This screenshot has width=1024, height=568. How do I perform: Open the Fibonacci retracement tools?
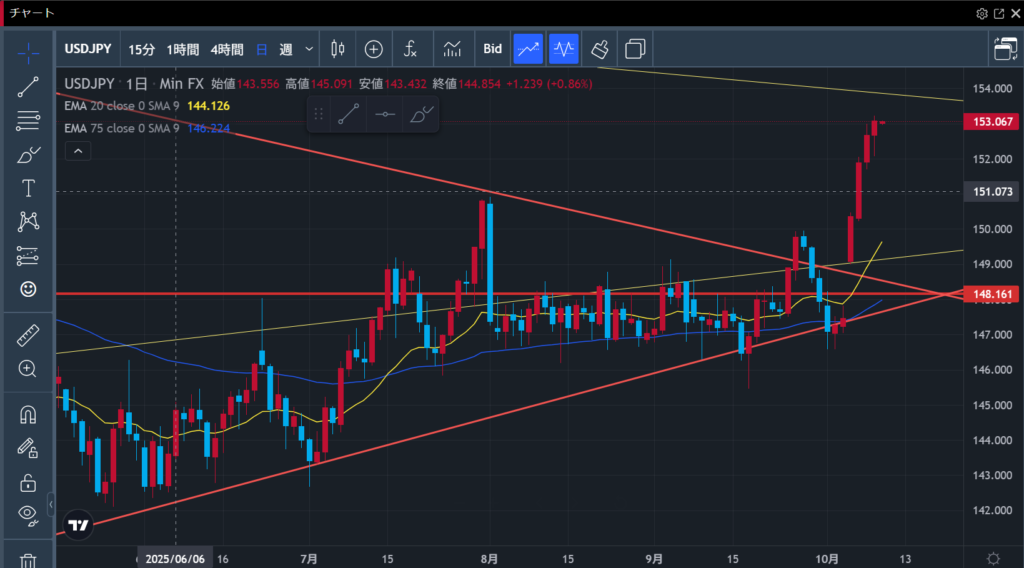tap(28, 121)
